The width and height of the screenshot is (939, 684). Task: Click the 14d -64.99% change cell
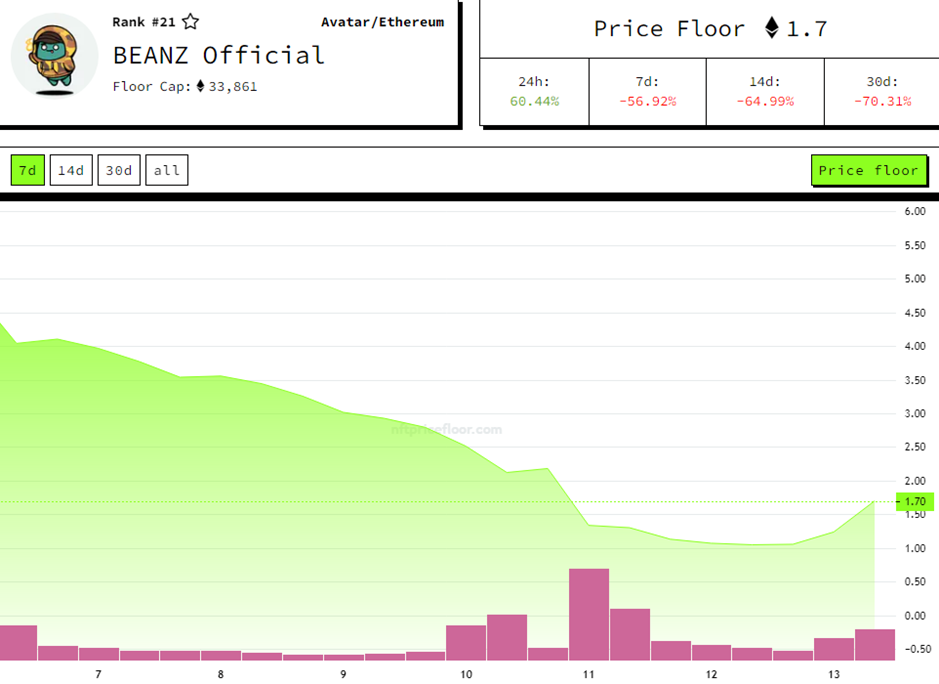click(x=765, y=92)
